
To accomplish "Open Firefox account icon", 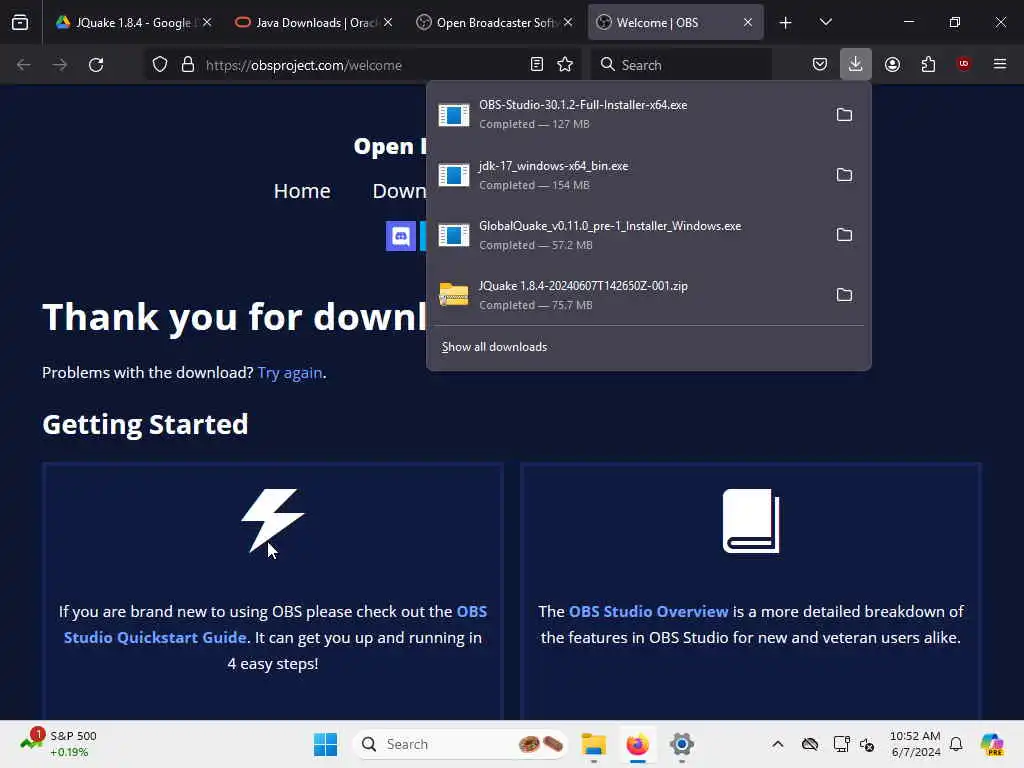I will pos(892,64).
